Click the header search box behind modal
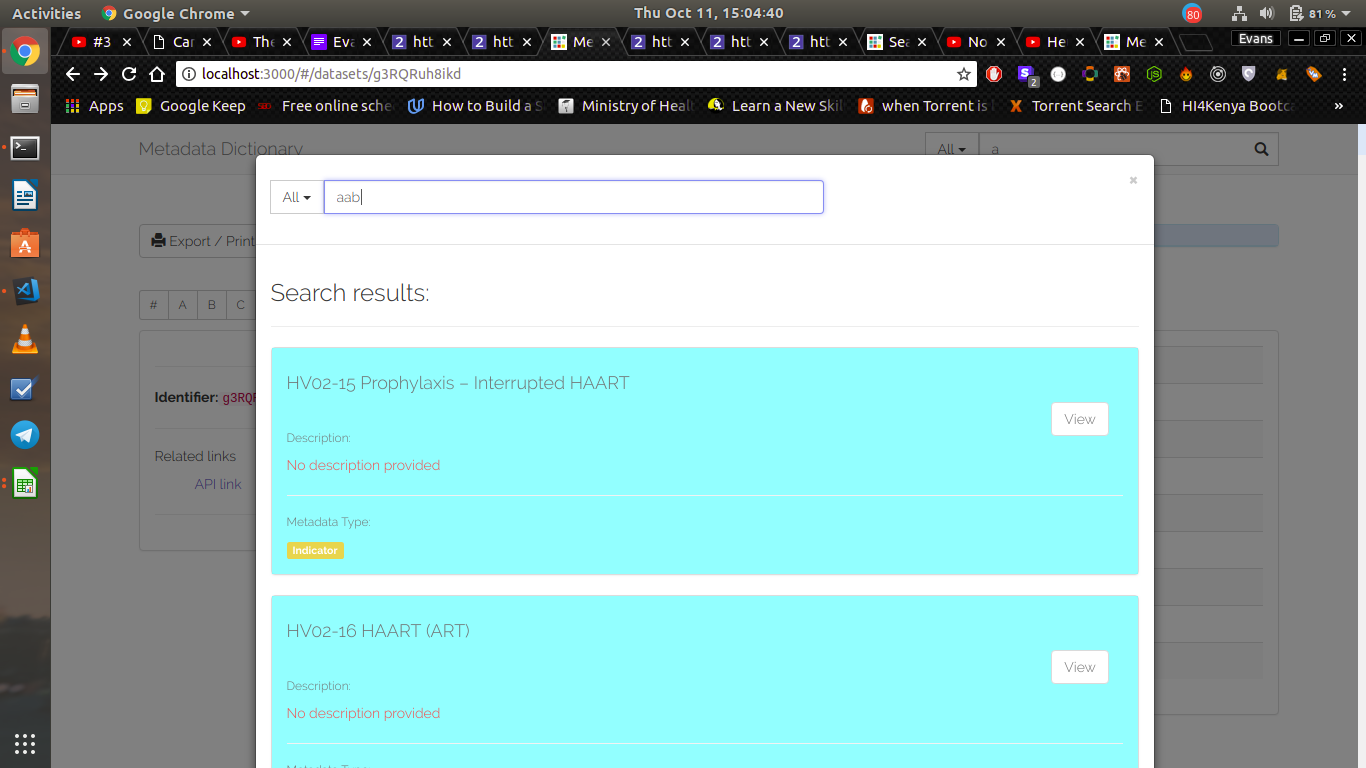 point(1112,149)
